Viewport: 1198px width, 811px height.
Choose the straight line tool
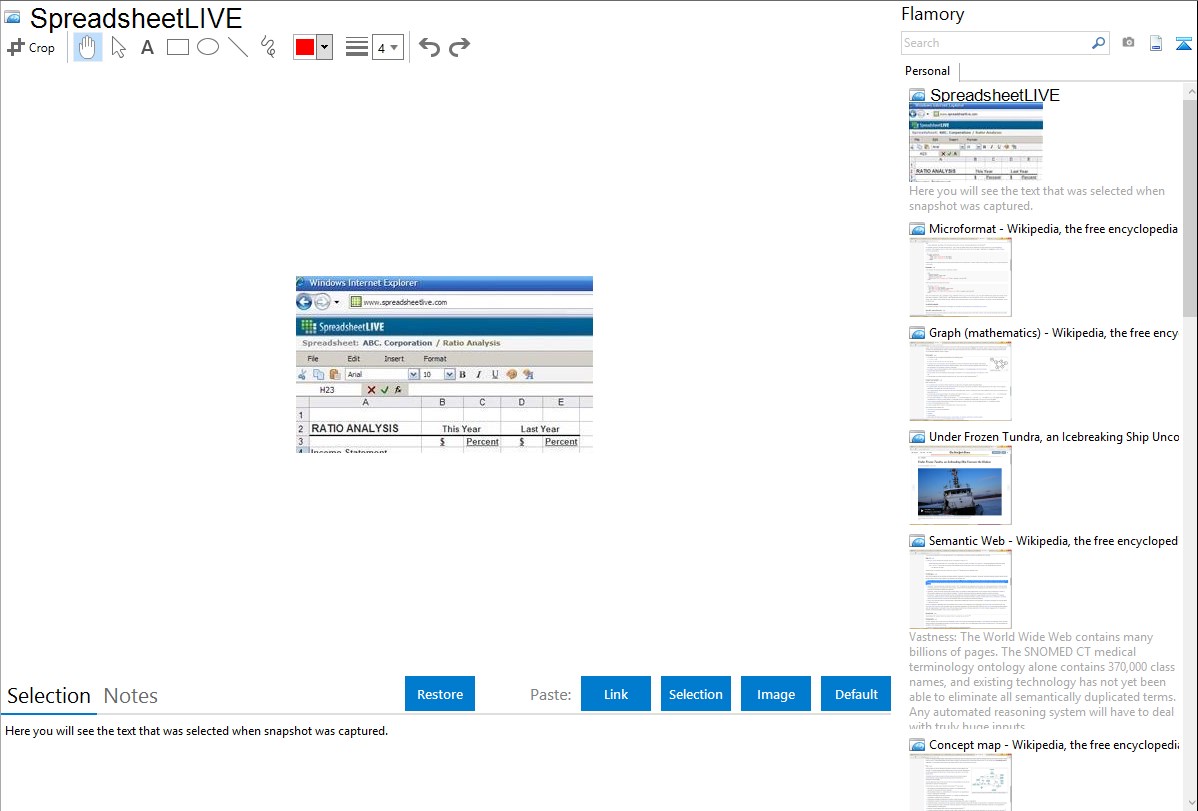point(238,47)
